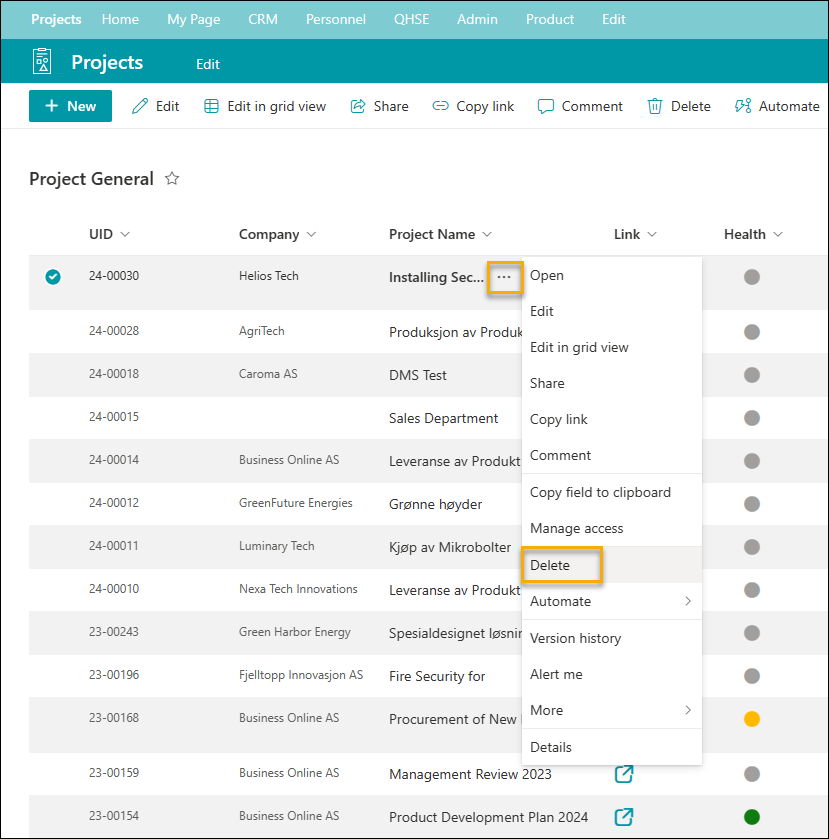
Task: Choose Copy link in the context menu
Action: (x=612, y=419)
